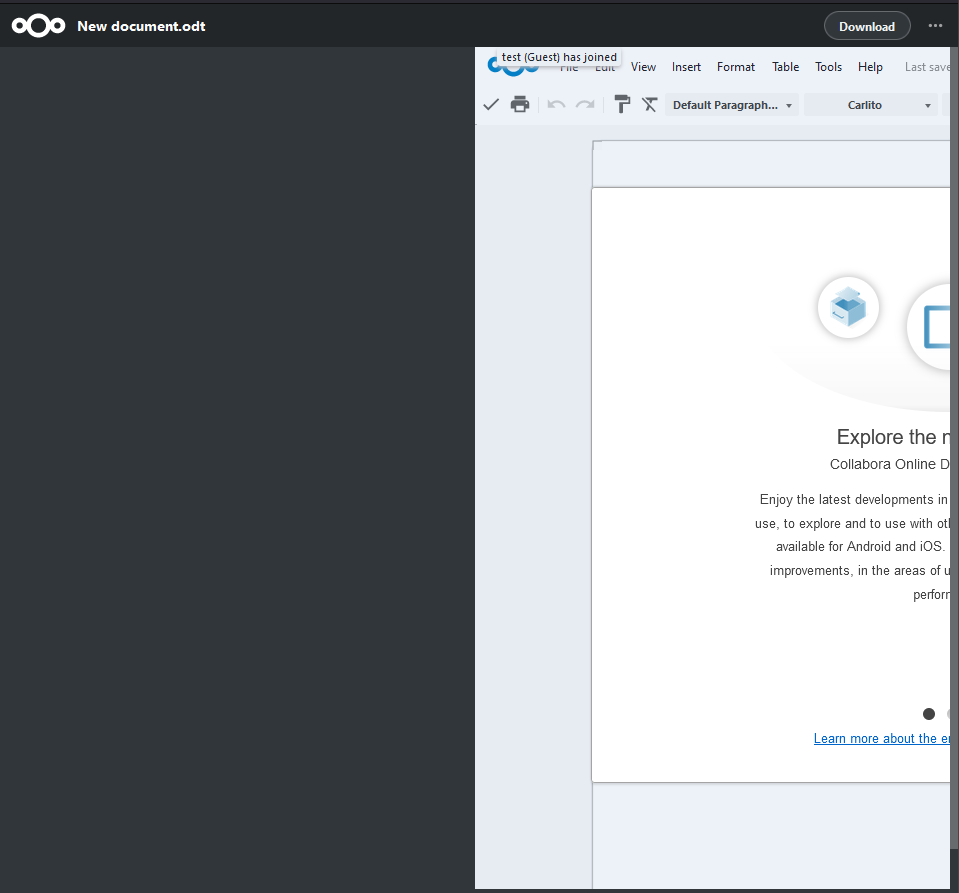This screenshot has height=893, width=959.
Task: Click the 'test (Guest) has joined' notification
Action: coord(559,57)
